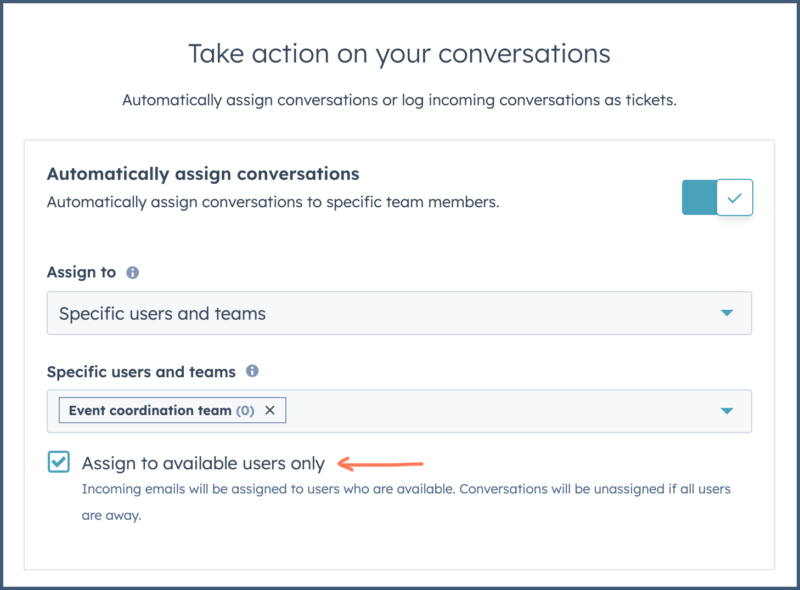Click the info icon beside Assign to
This screenshot has height=590, width=800.
pyautogui.click(x=133, y=273)
